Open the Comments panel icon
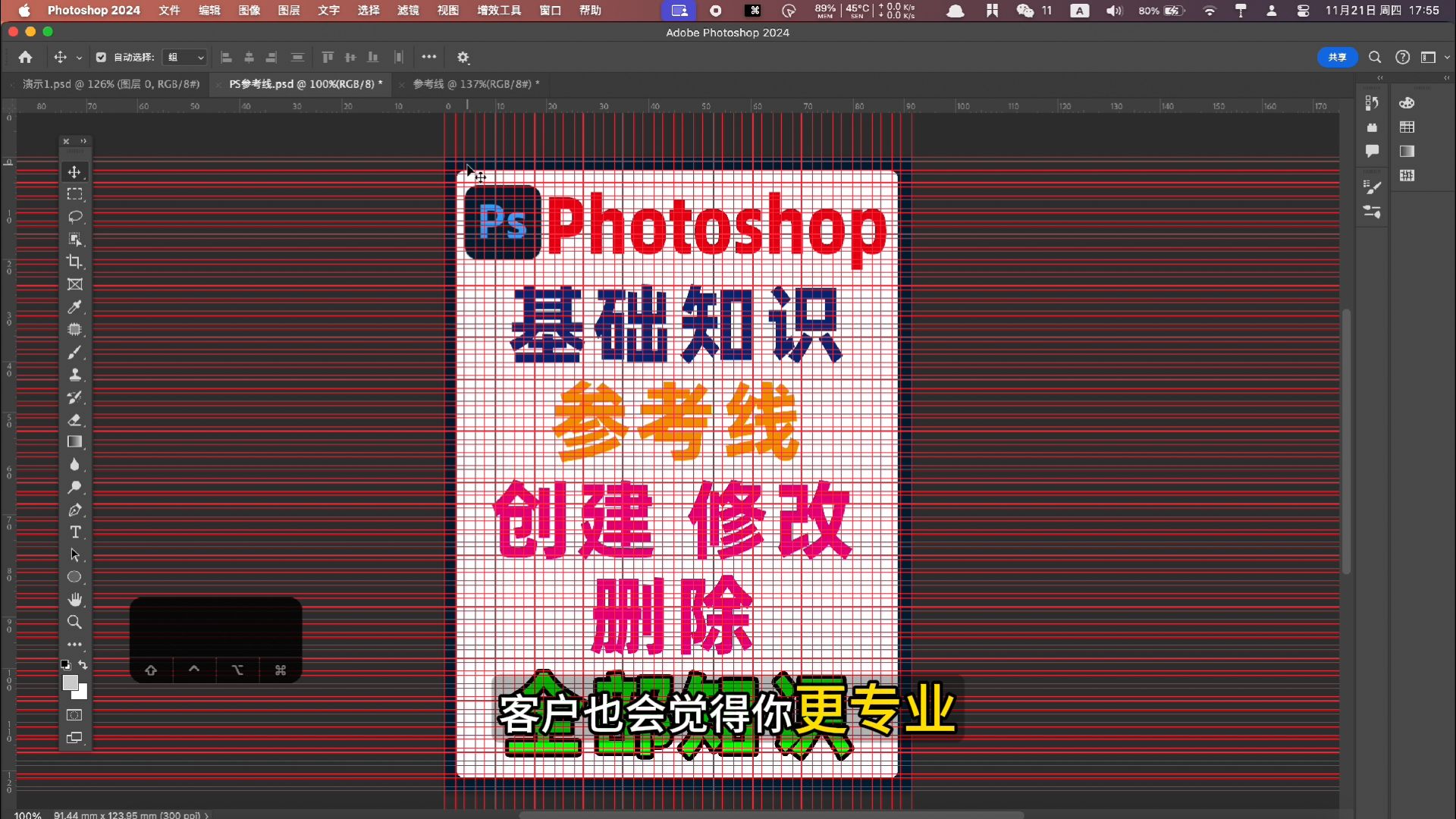The height and width of the screenshot is (819, 1456). pos(1372,152)
